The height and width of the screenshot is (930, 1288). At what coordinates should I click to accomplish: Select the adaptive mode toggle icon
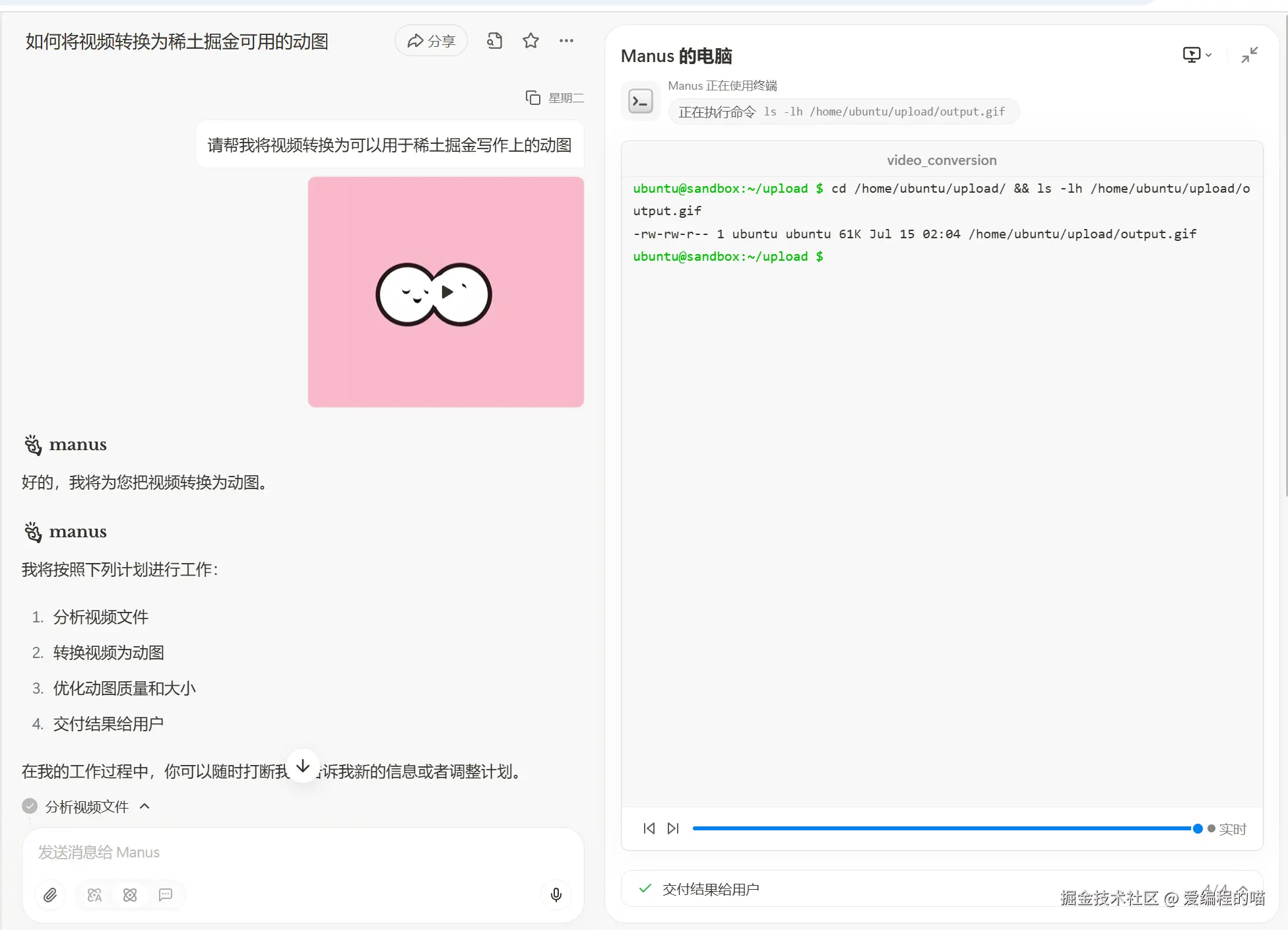tap(94, 894)
